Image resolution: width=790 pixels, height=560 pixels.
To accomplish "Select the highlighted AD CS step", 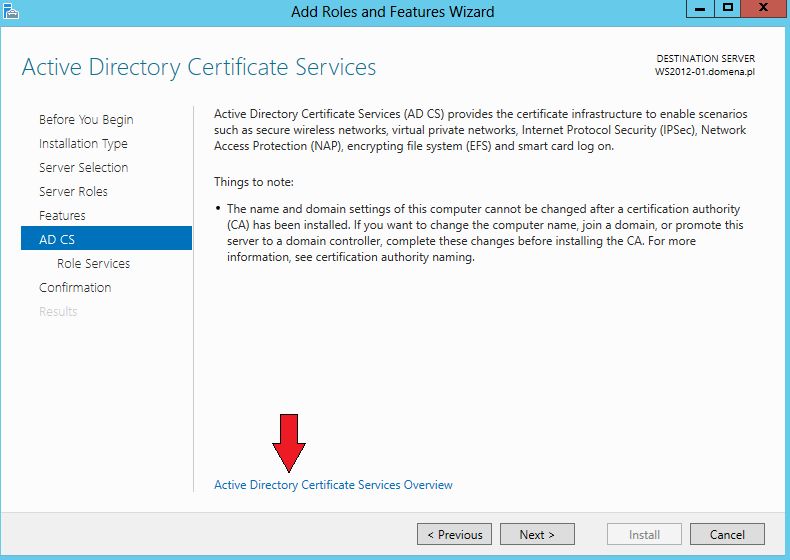I will pyautogui.click(x=106, y=238).
